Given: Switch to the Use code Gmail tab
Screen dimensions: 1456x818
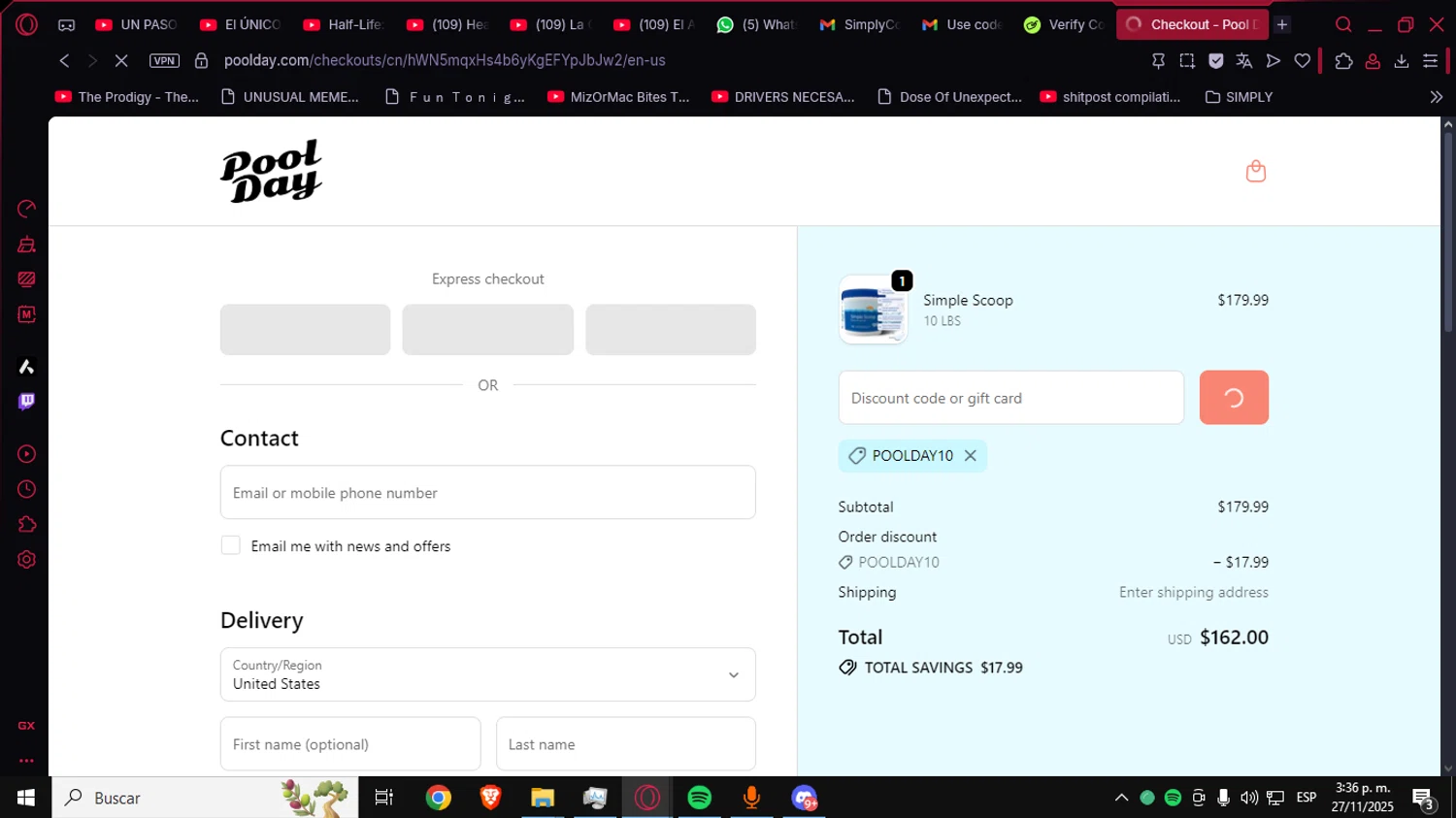Looking at the screenshot, I should (x=964, y=24).
